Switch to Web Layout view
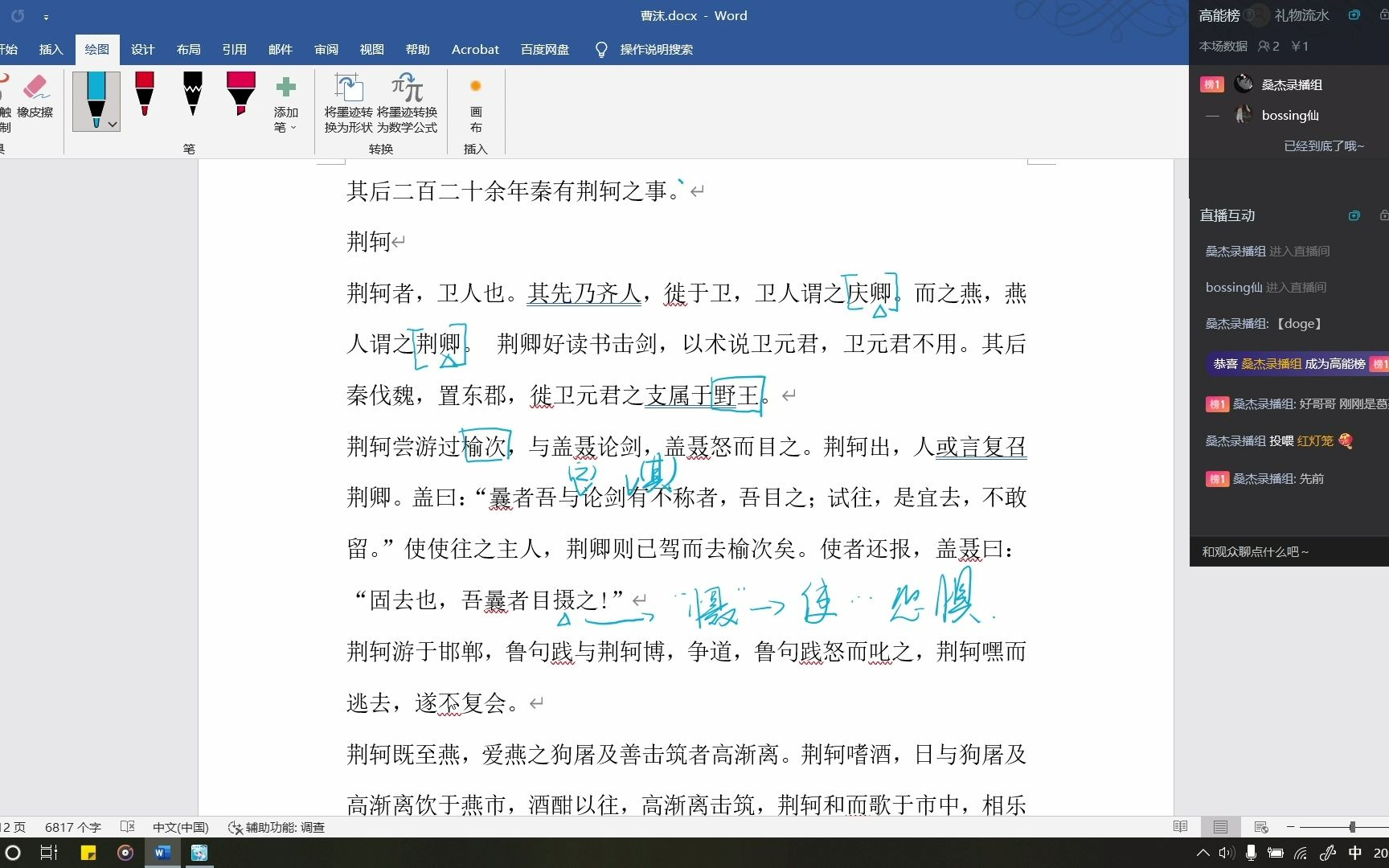The height and width of the screenshot is (868, 1389). tap(1261, 827)
